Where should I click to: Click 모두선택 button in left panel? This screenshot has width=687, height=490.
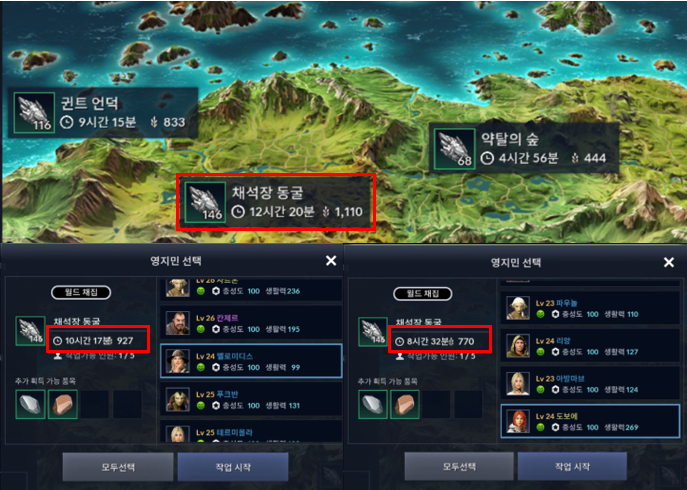[x=118, y=467]
